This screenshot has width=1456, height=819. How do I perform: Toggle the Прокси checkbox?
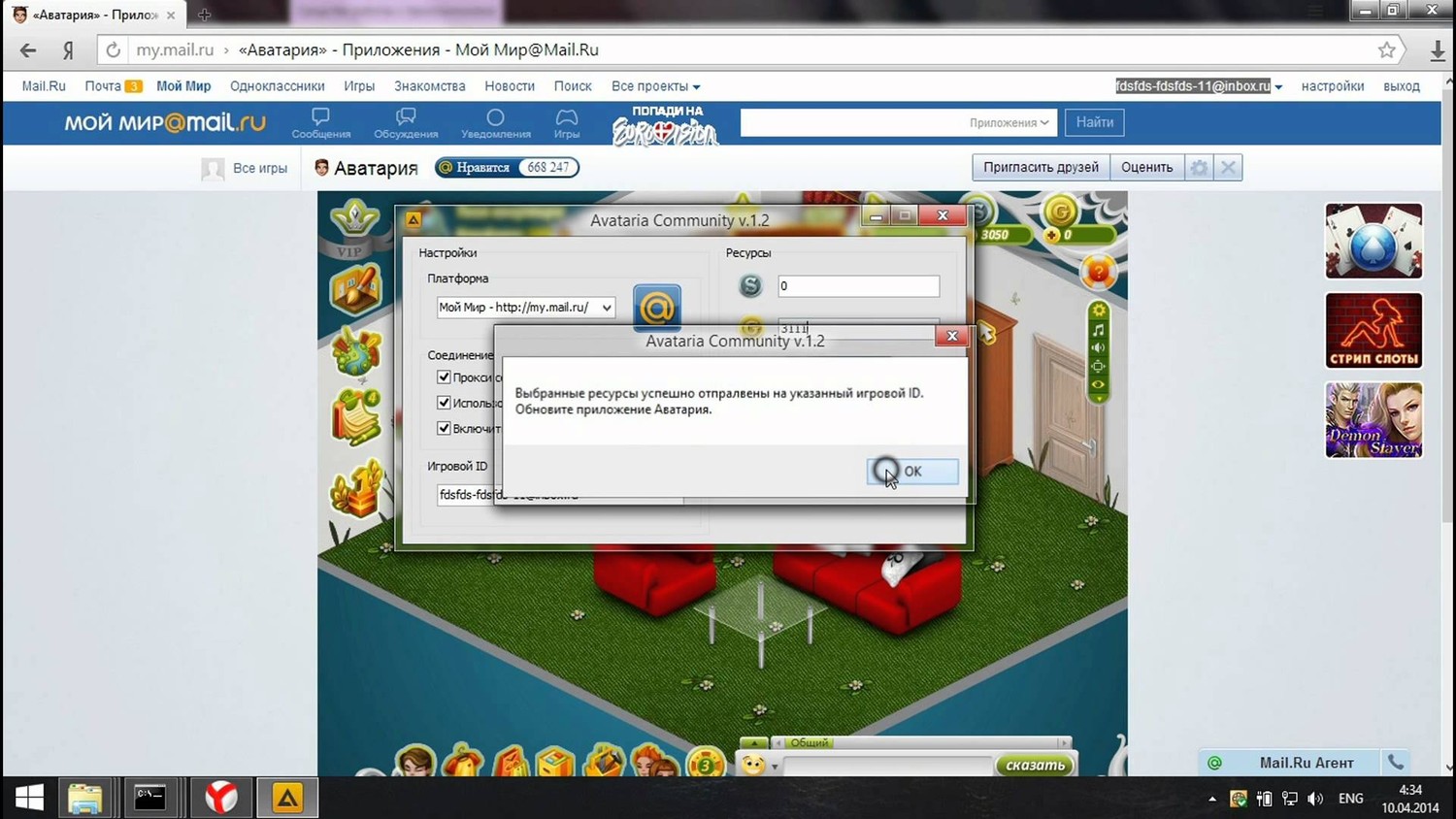click(x=444, y=377)
